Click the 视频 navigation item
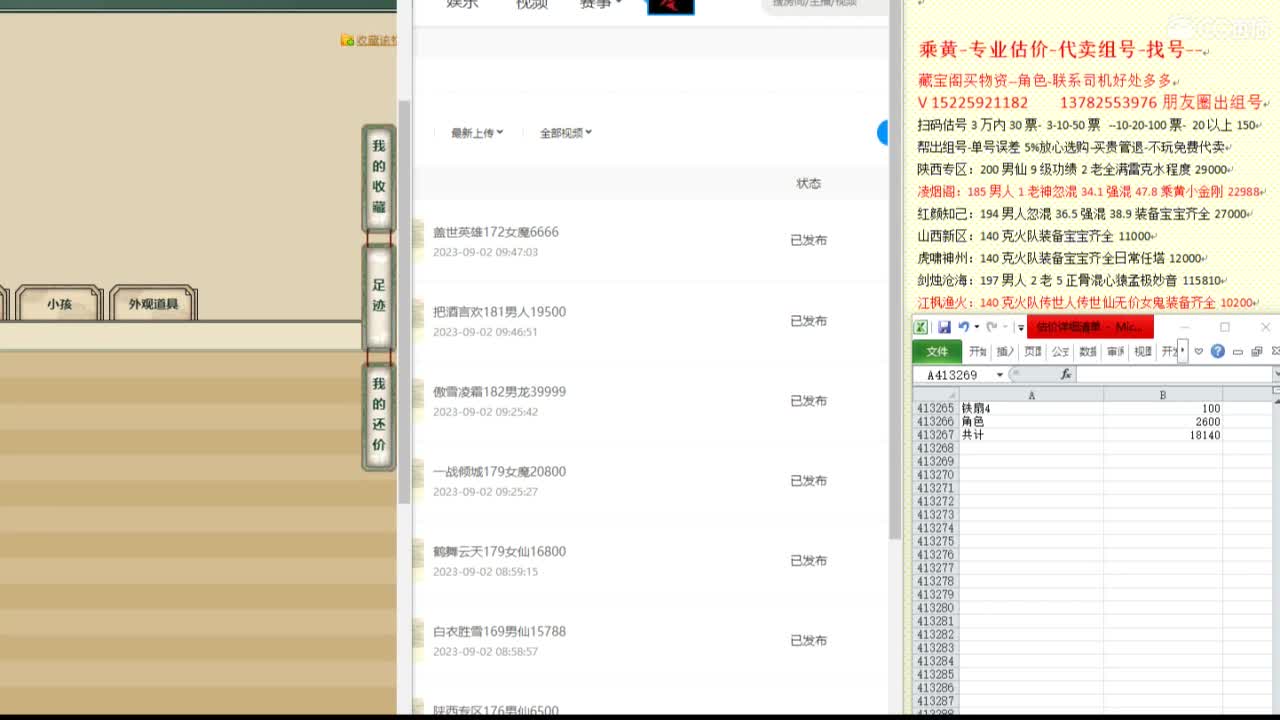Image resolution: width=1280 pixels, height=720 pixels. coord(531,5)
